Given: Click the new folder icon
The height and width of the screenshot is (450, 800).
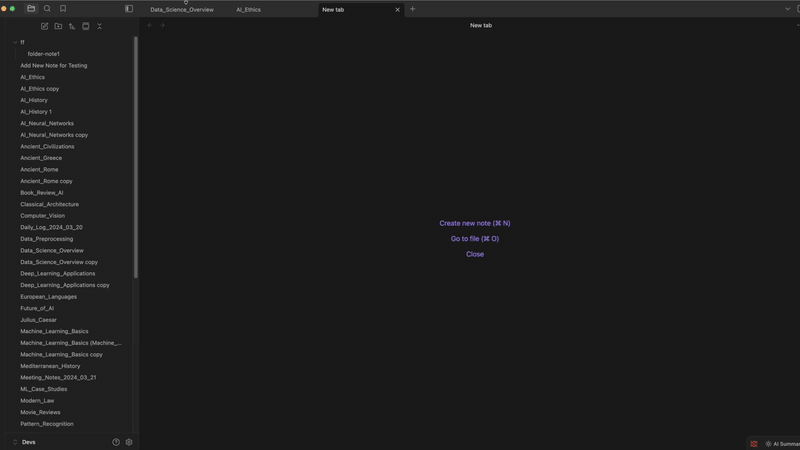Looking at the screenshot, I should point(58,26).
